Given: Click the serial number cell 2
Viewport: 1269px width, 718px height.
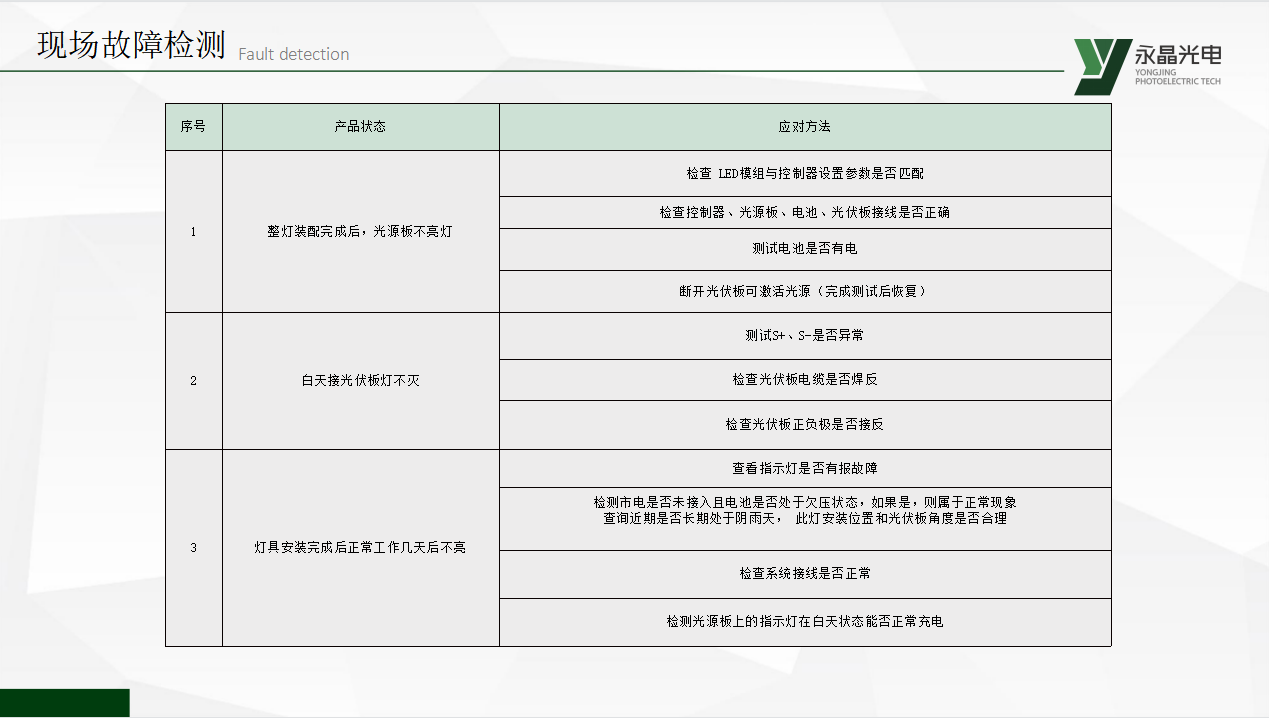Looking at the screenshot, I should coord(193,381).
